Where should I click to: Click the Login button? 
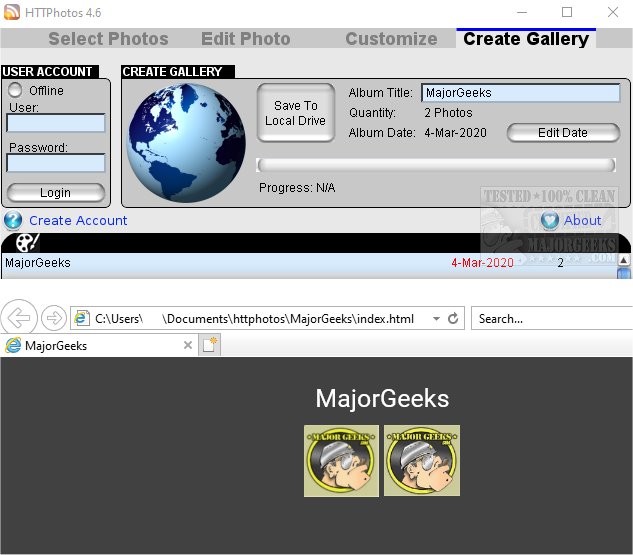coord(56,193)
